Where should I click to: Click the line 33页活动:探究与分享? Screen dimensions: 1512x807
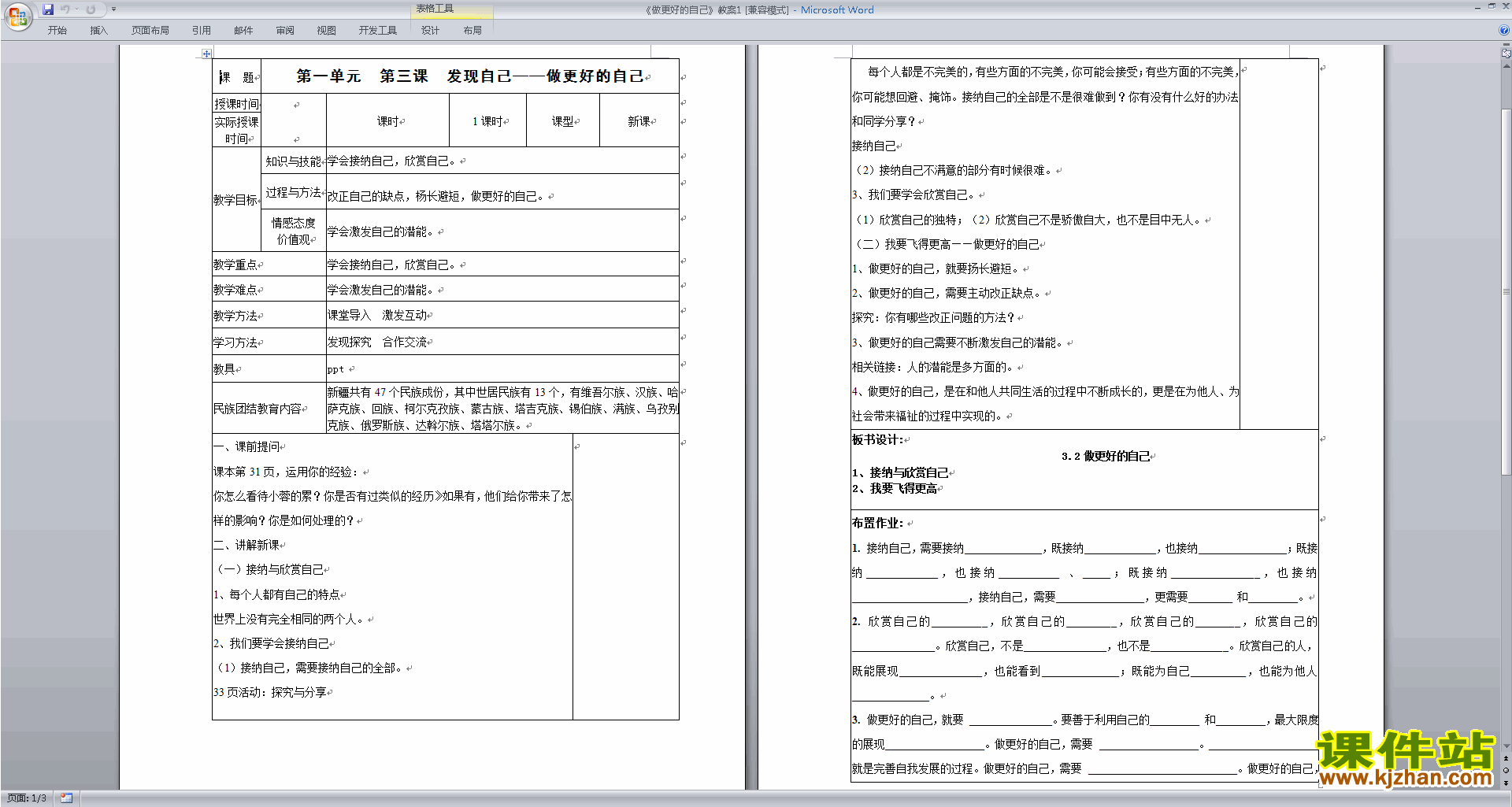coord(270,693)
